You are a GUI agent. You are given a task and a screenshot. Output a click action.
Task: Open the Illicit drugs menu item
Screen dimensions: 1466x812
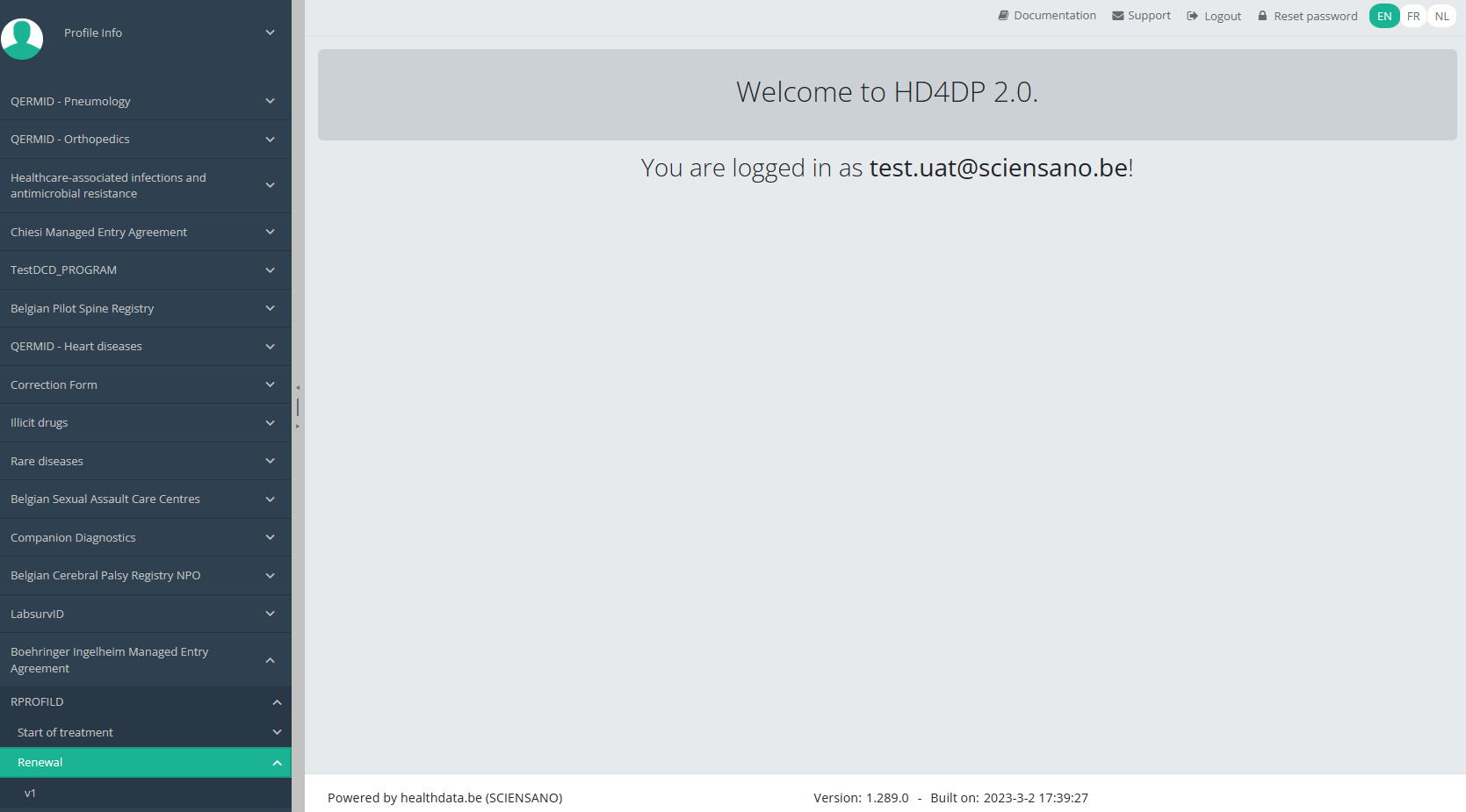40,422
